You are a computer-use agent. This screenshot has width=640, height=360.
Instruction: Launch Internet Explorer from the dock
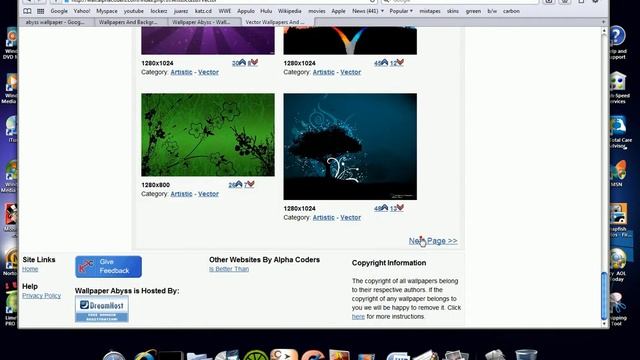[x=145, y=355]
